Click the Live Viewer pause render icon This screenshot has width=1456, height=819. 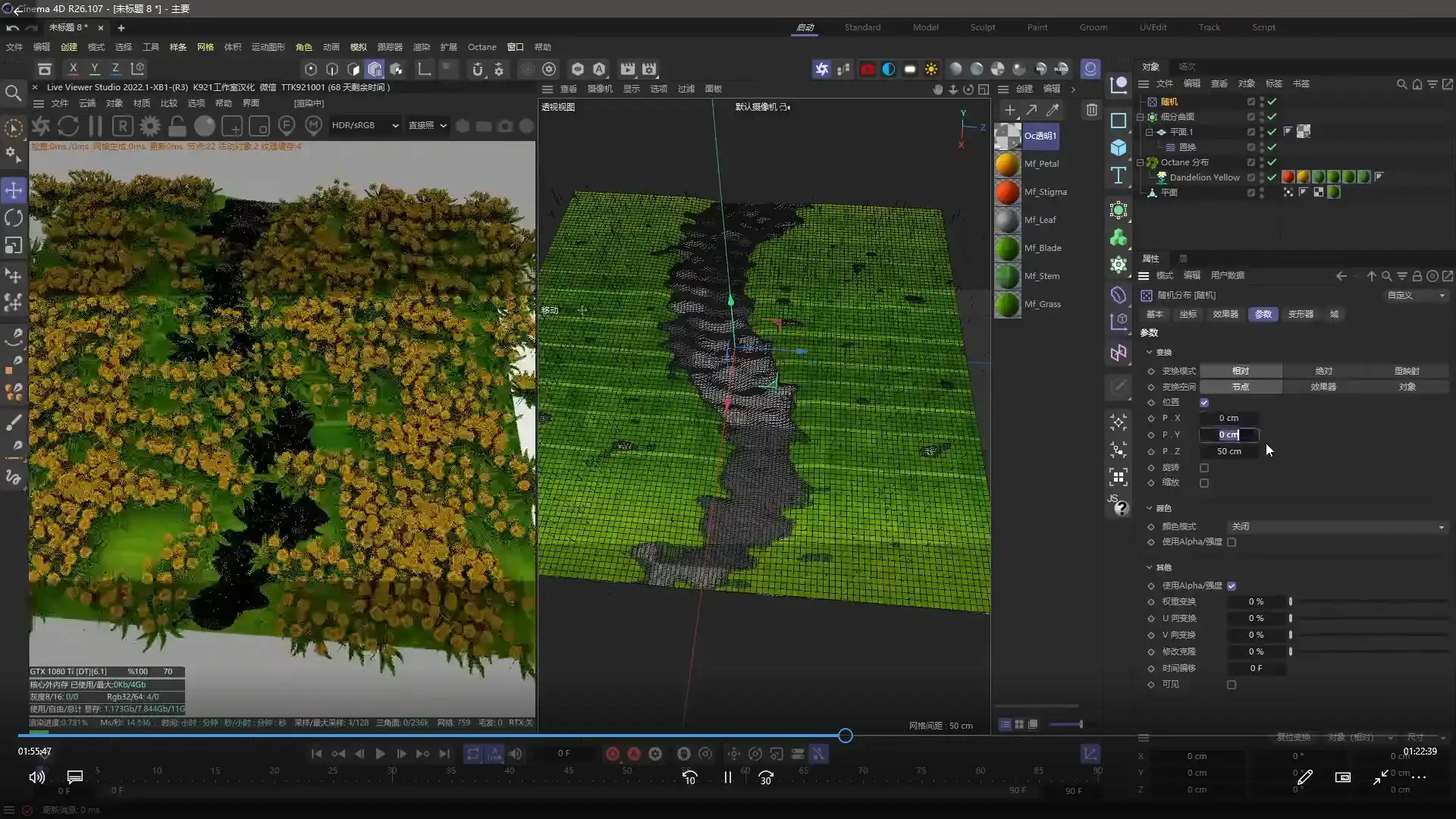click(96, 126)
